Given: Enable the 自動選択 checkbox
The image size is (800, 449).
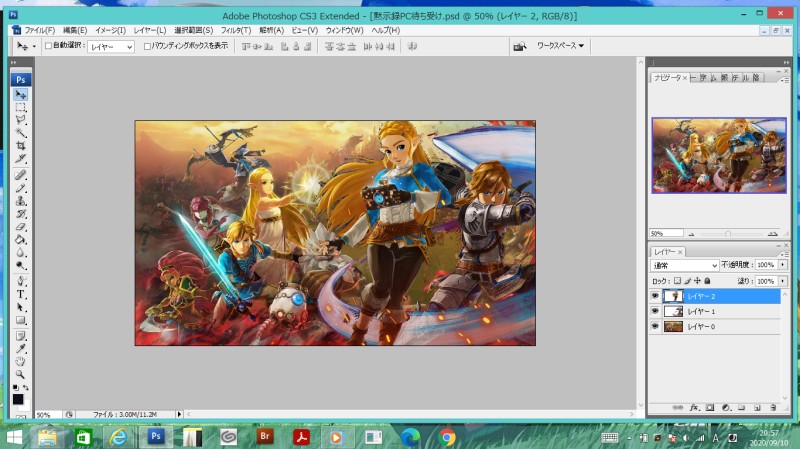Looking at the screenshot, I should (48, 46).
